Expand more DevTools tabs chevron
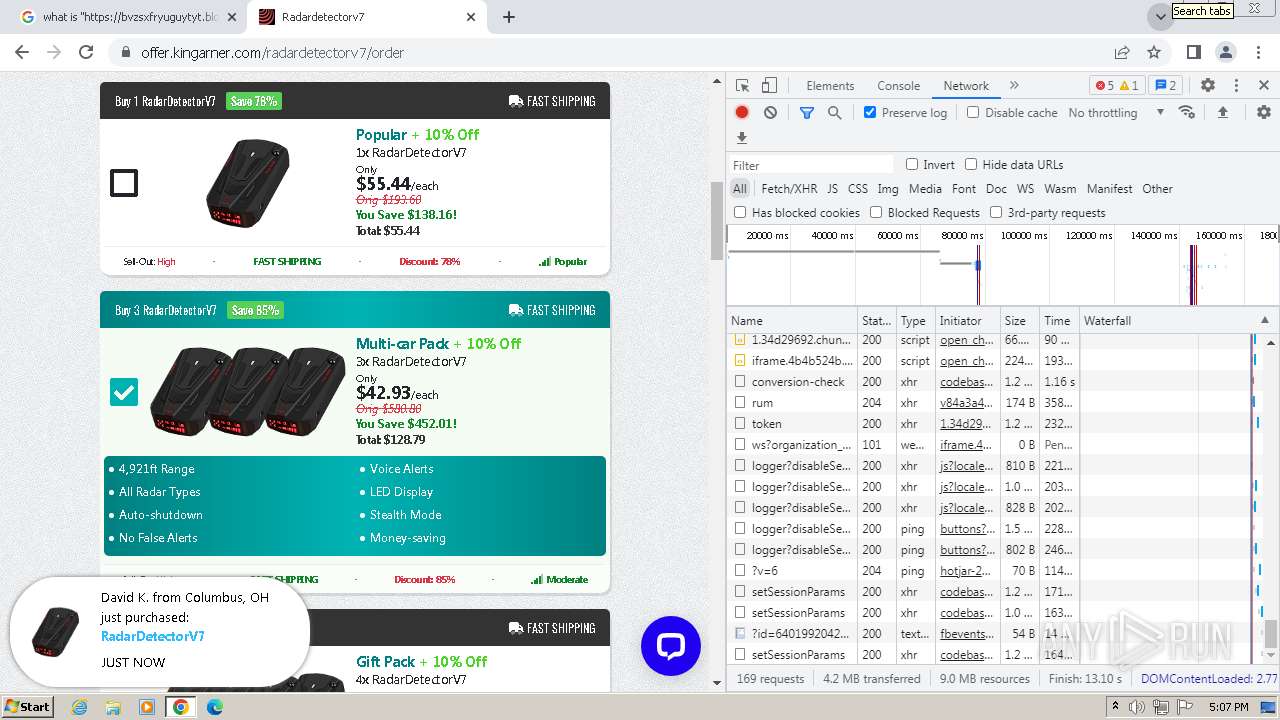1280x720 pixels. point(1014,86)
